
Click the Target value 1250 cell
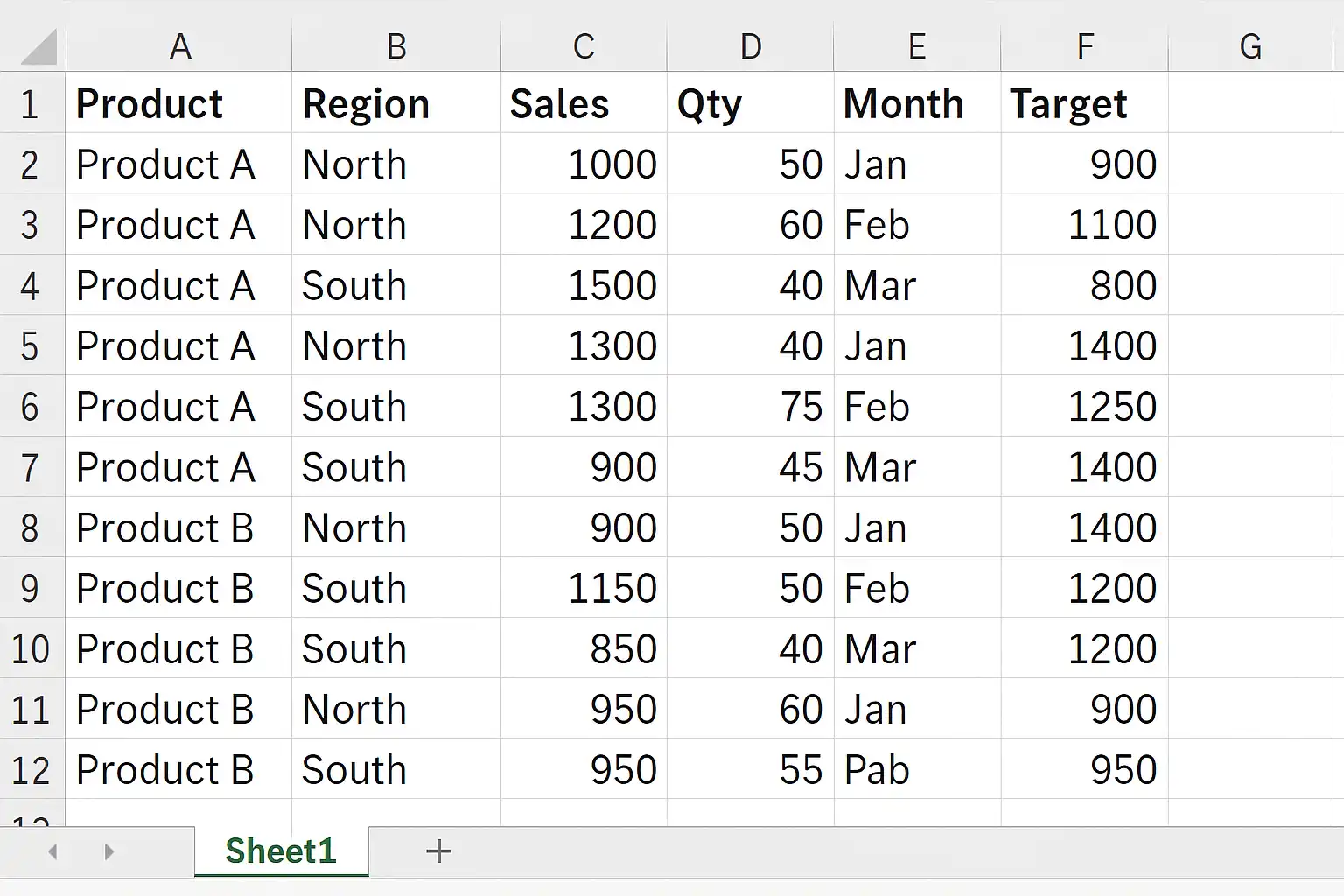point(1084,406)
